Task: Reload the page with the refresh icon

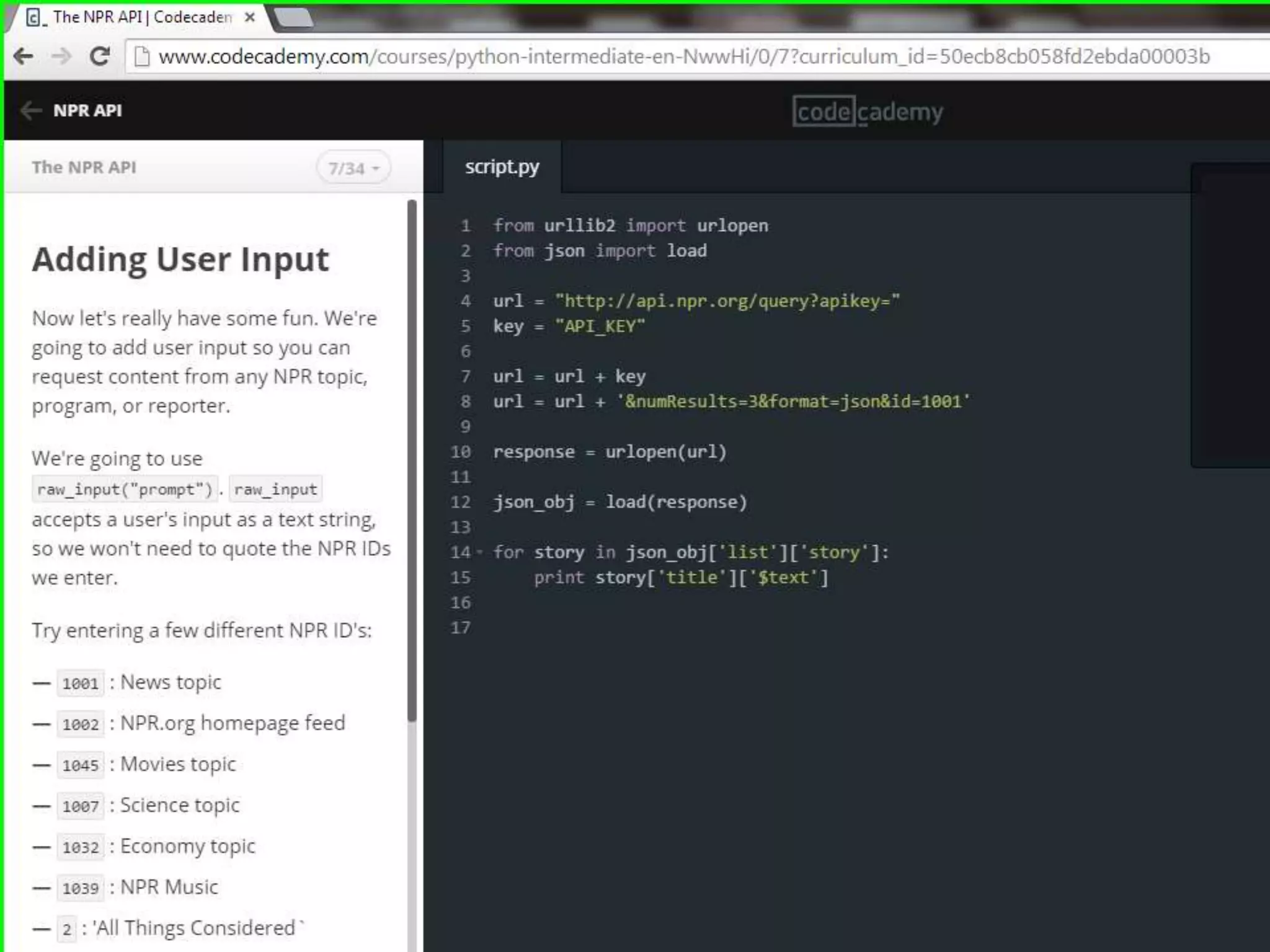Action: point(99,56)
